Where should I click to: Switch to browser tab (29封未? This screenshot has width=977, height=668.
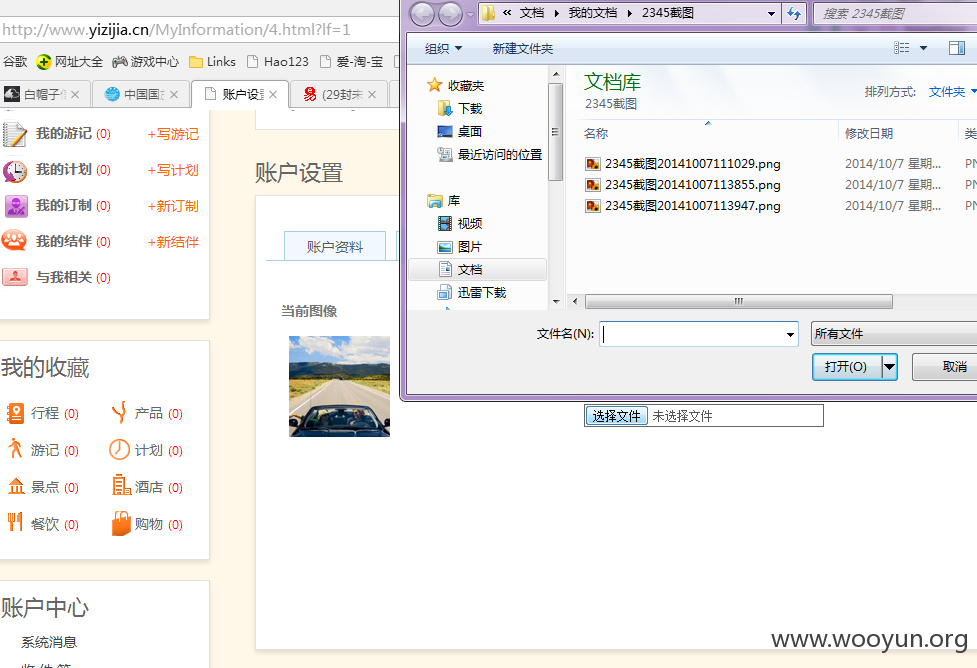pos(340,94)
